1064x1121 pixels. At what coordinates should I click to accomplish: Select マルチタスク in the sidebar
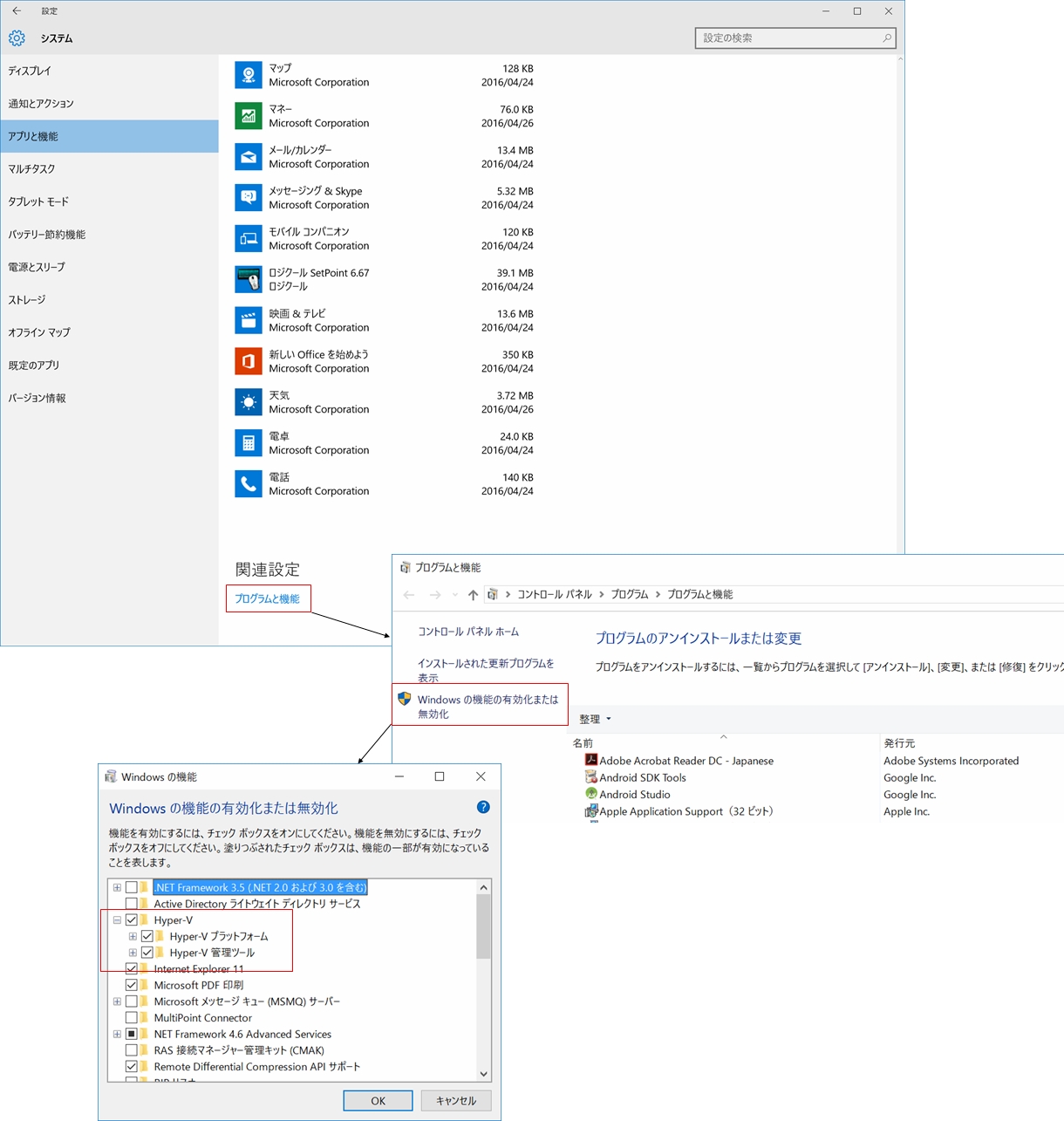coord(109,169)
